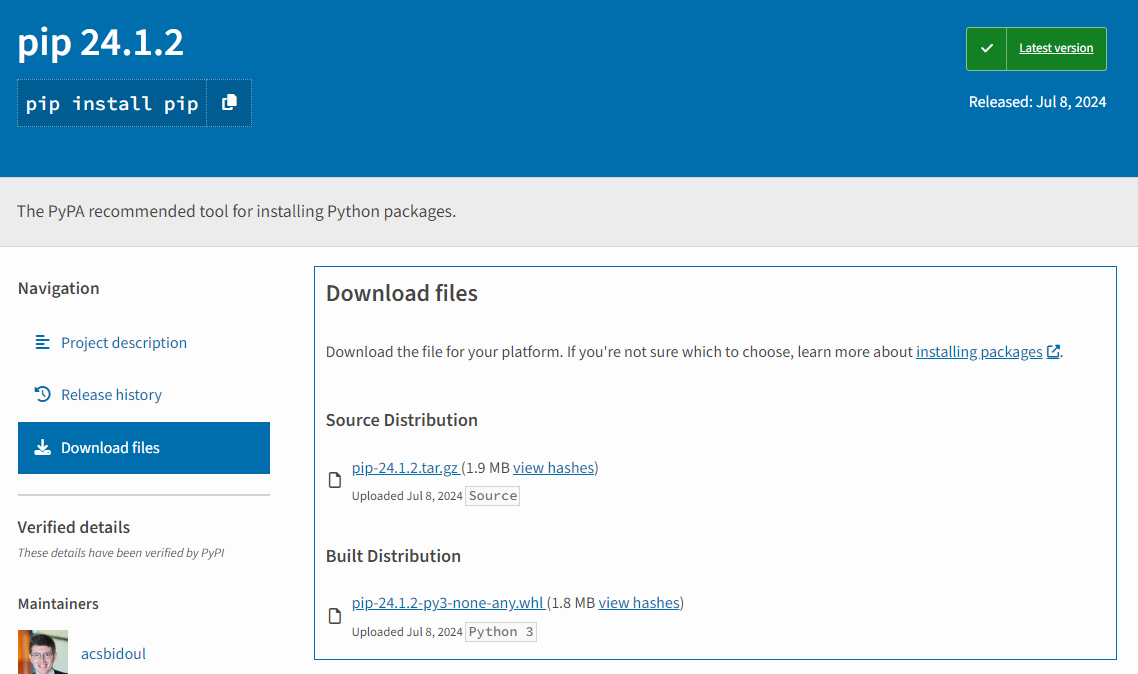The image size is (1138, 674).
Task: Click the checkmark icon beside Latest version
Action: [986, 49]
